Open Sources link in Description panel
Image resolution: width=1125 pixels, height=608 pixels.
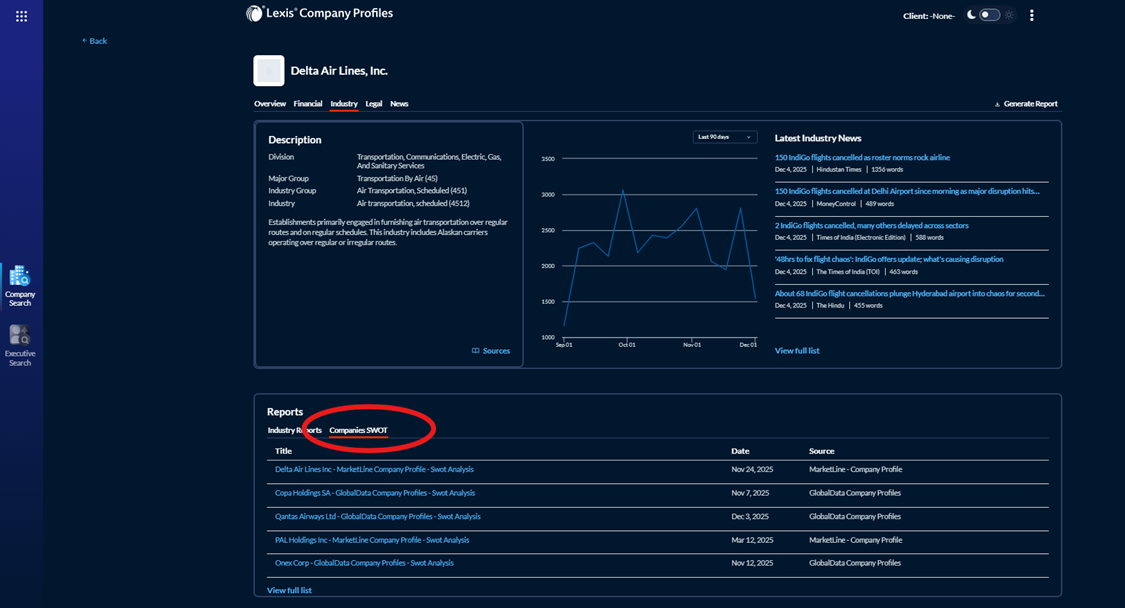click(491, 351)
